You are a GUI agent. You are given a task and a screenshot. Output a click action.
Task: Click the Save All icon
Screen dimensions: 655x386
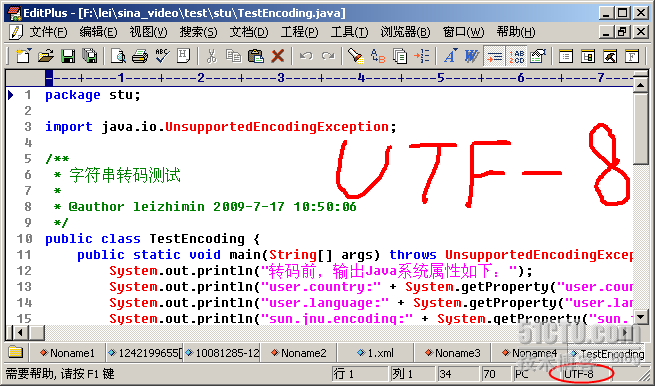90,56
